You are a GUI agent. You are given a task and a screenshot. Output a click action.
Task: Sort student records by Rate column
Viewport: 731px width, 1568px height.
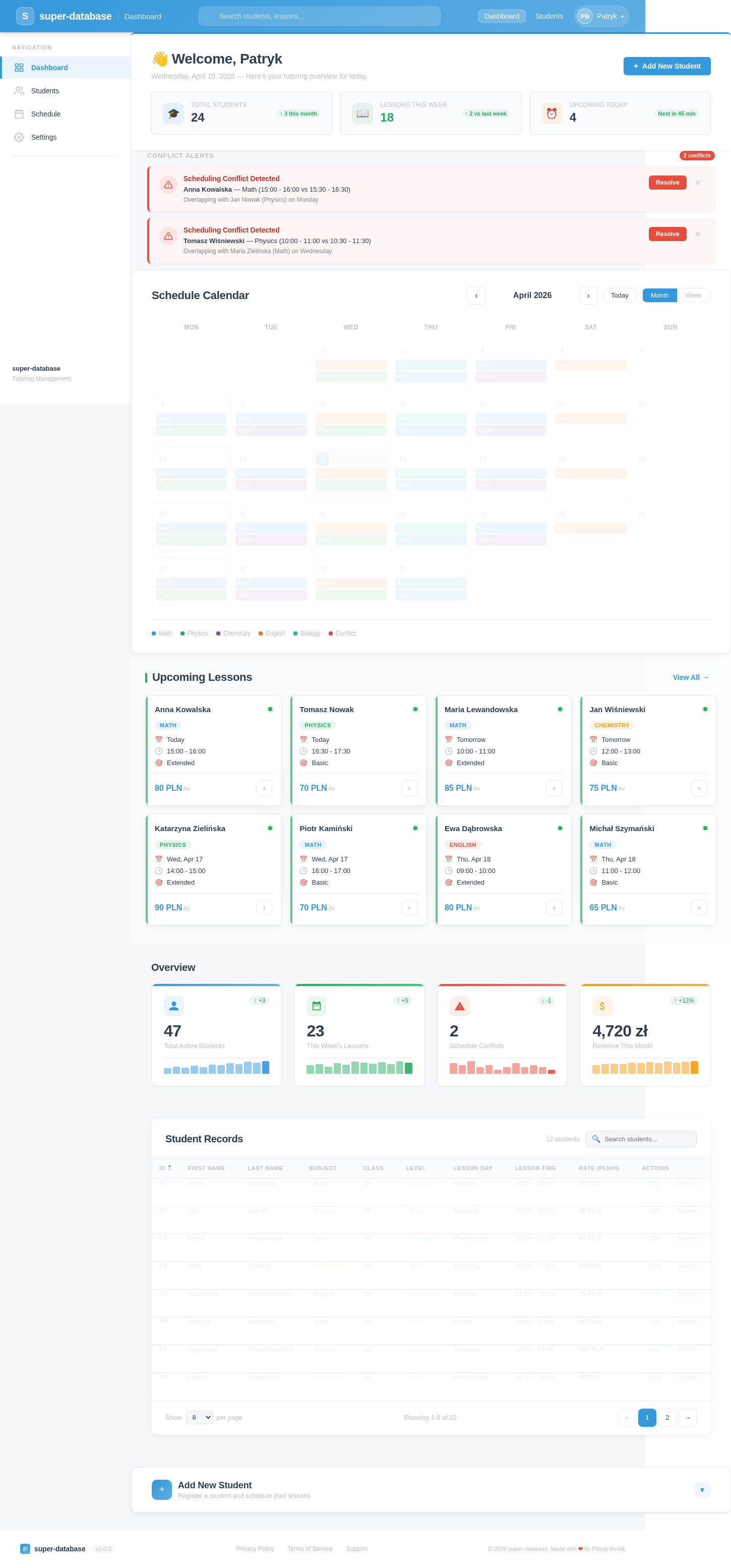pyautogui.click(x=602, y=1168)
